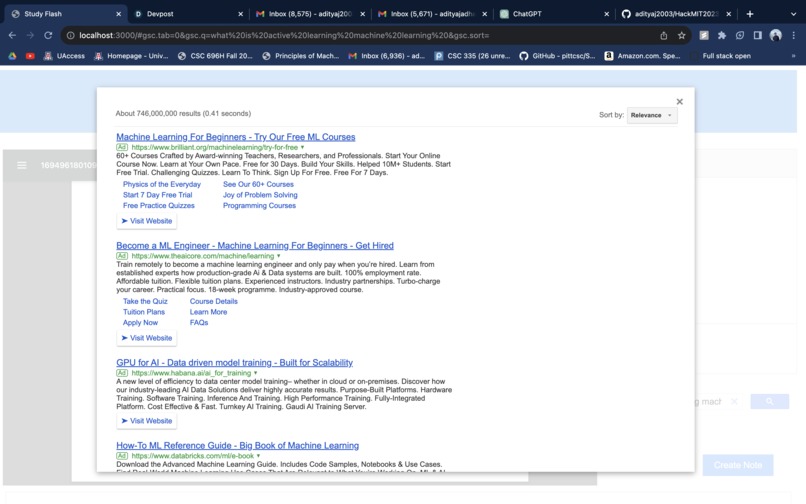This screenshot has width=806, height=504.
Task: Open the Chrome three-dot menu
Action: (793, 35)
